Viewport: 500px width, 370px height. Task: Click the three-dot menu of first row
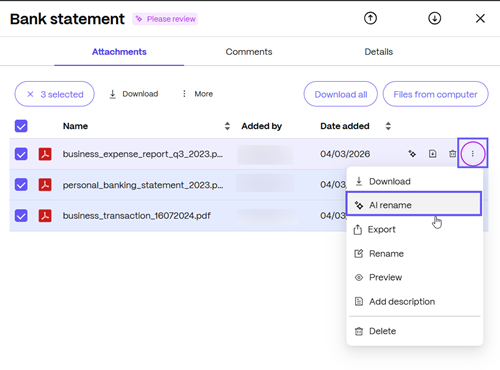point(473,154)
